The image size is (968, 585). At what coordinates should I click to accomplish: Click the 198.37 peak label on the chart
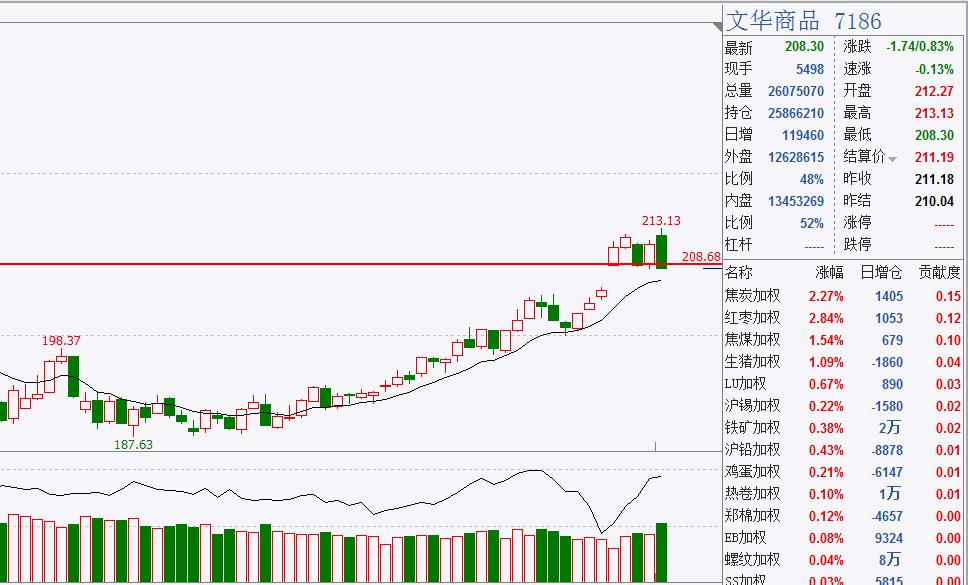(61, 341)
